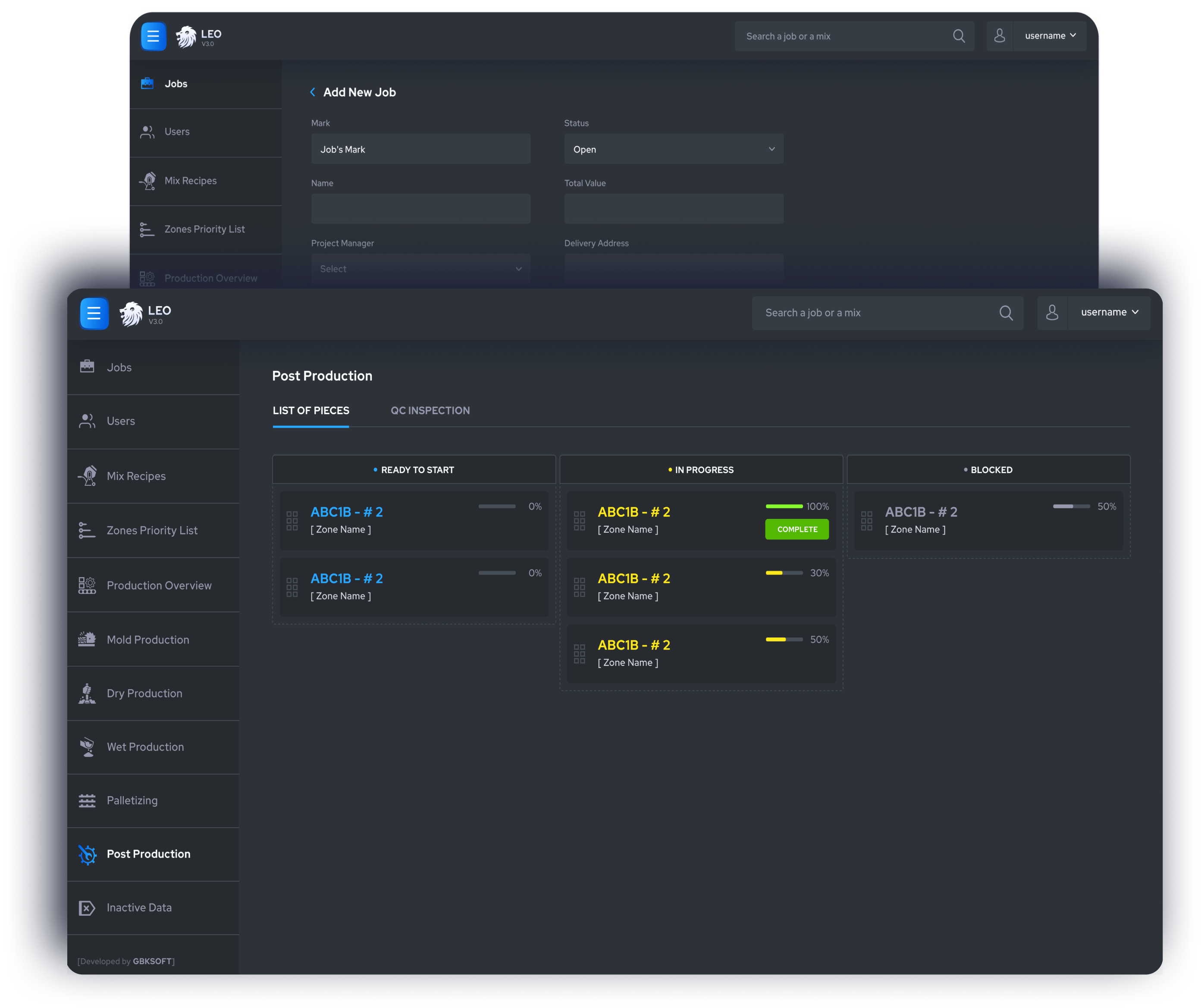The image size is (1201, 1008).
Task: Click the user avatar icon in front window
Action: [x=1052, y=312]
